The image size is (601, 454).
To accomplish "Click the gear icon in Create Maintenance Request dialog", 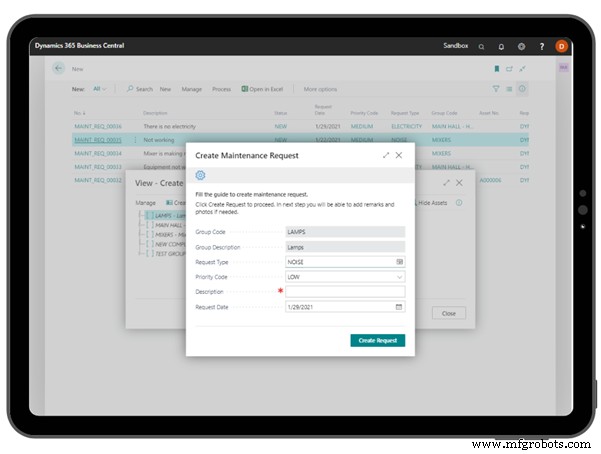I will click(x=200, y=175).
